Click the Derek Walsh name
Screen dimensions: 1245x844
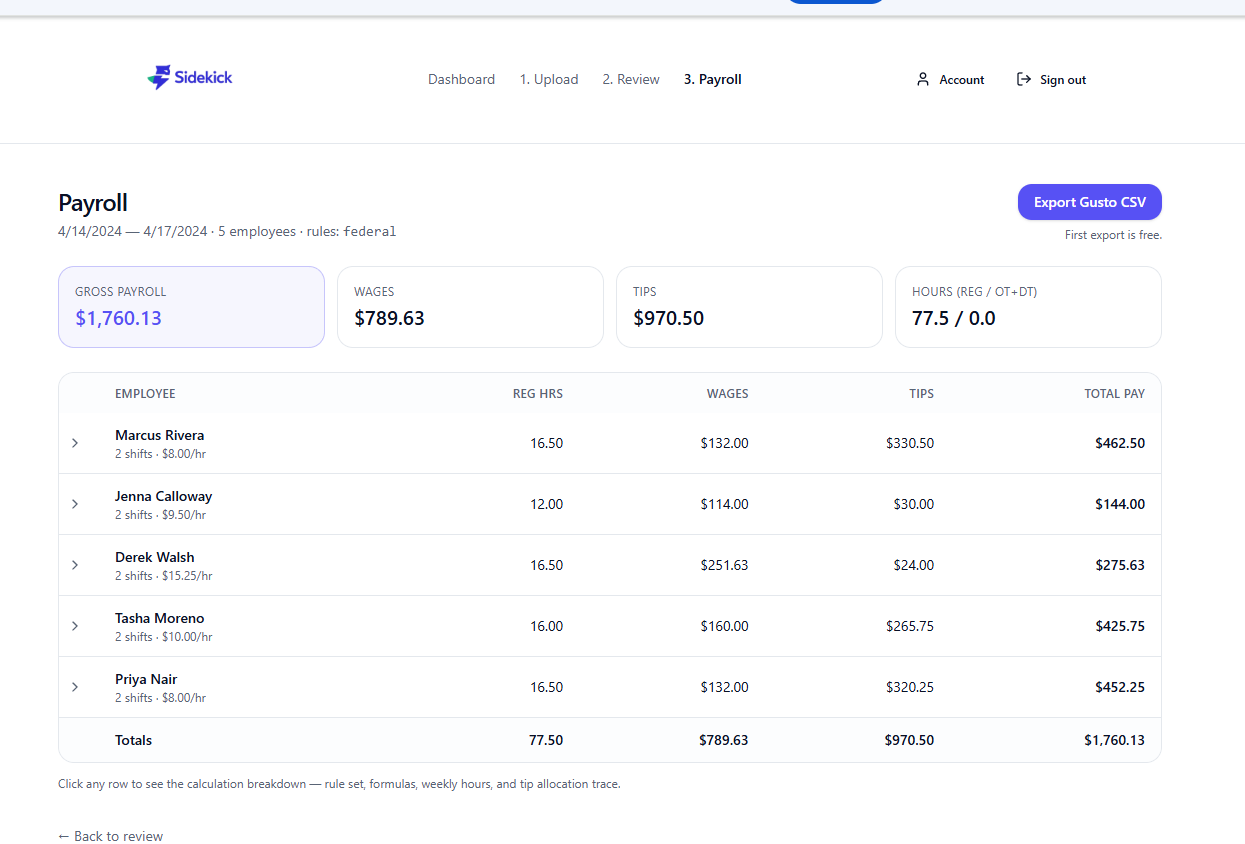(154, 557)
